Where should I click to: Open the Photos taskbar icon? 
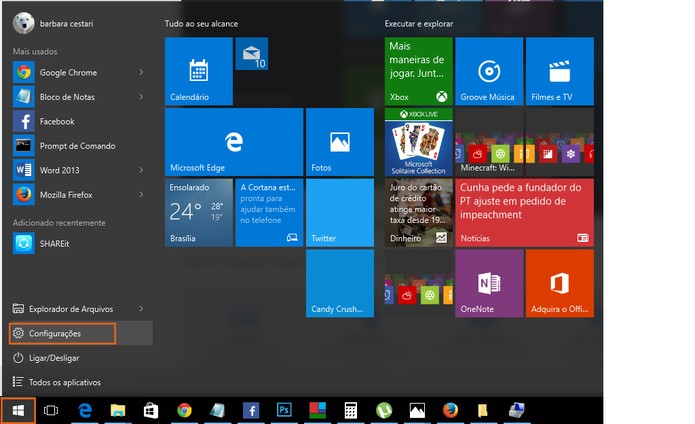point(417,411)
